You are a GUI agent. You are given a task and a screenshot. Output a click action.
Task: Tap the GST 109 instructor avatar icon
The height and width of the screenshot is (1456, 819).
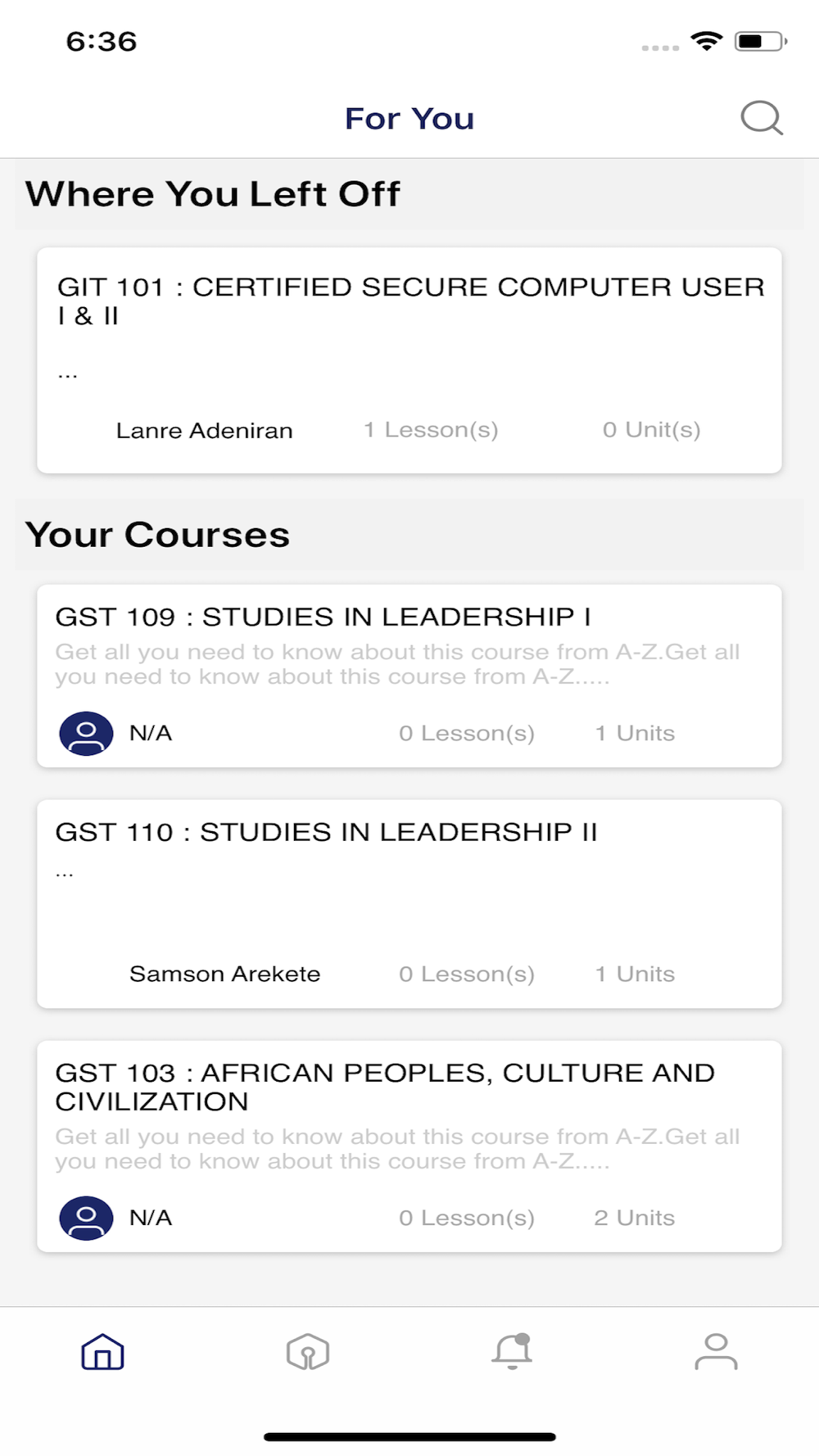pos(86,733)
